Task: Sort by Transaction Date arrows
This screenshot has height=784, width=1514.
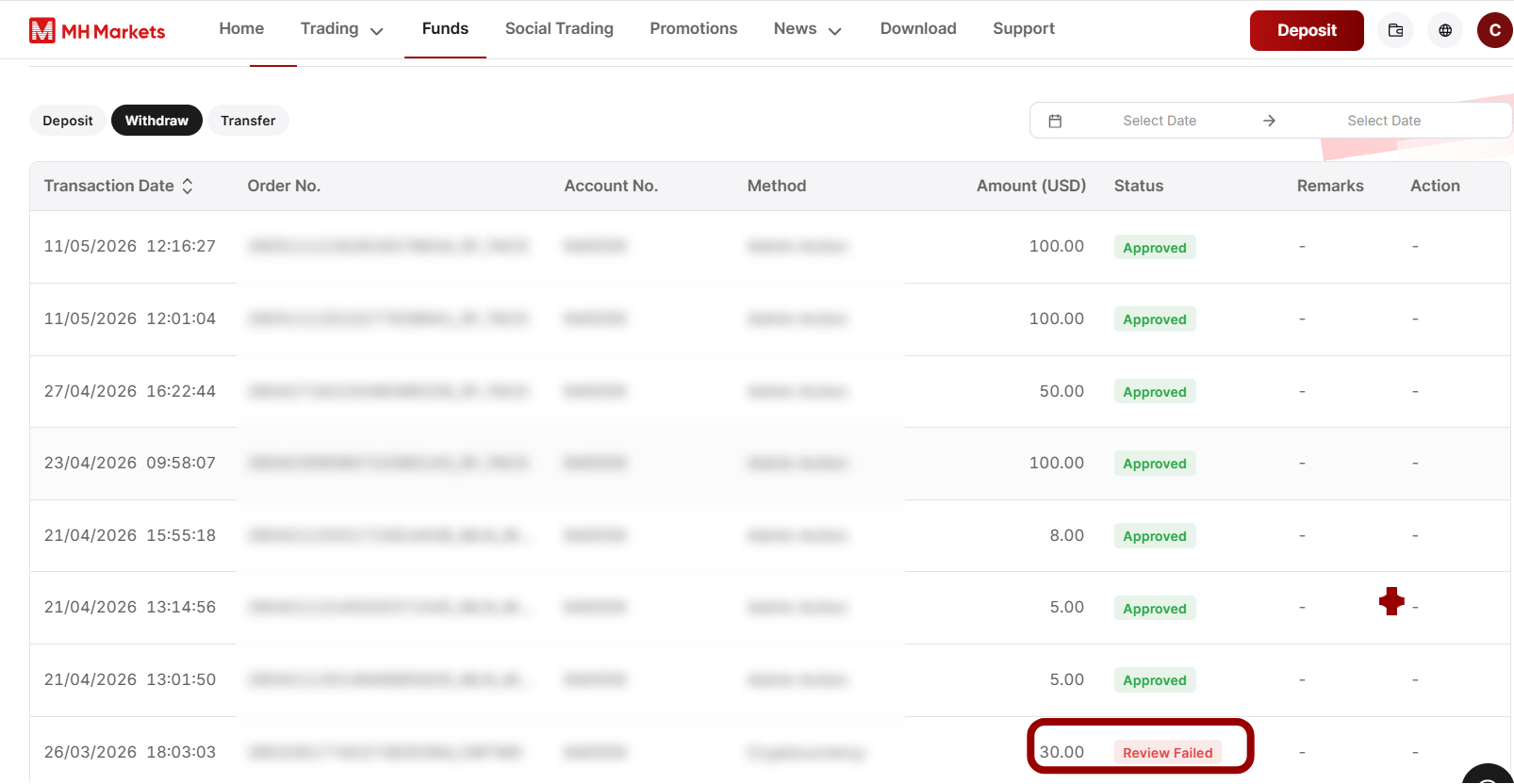Action: [188, 186]
